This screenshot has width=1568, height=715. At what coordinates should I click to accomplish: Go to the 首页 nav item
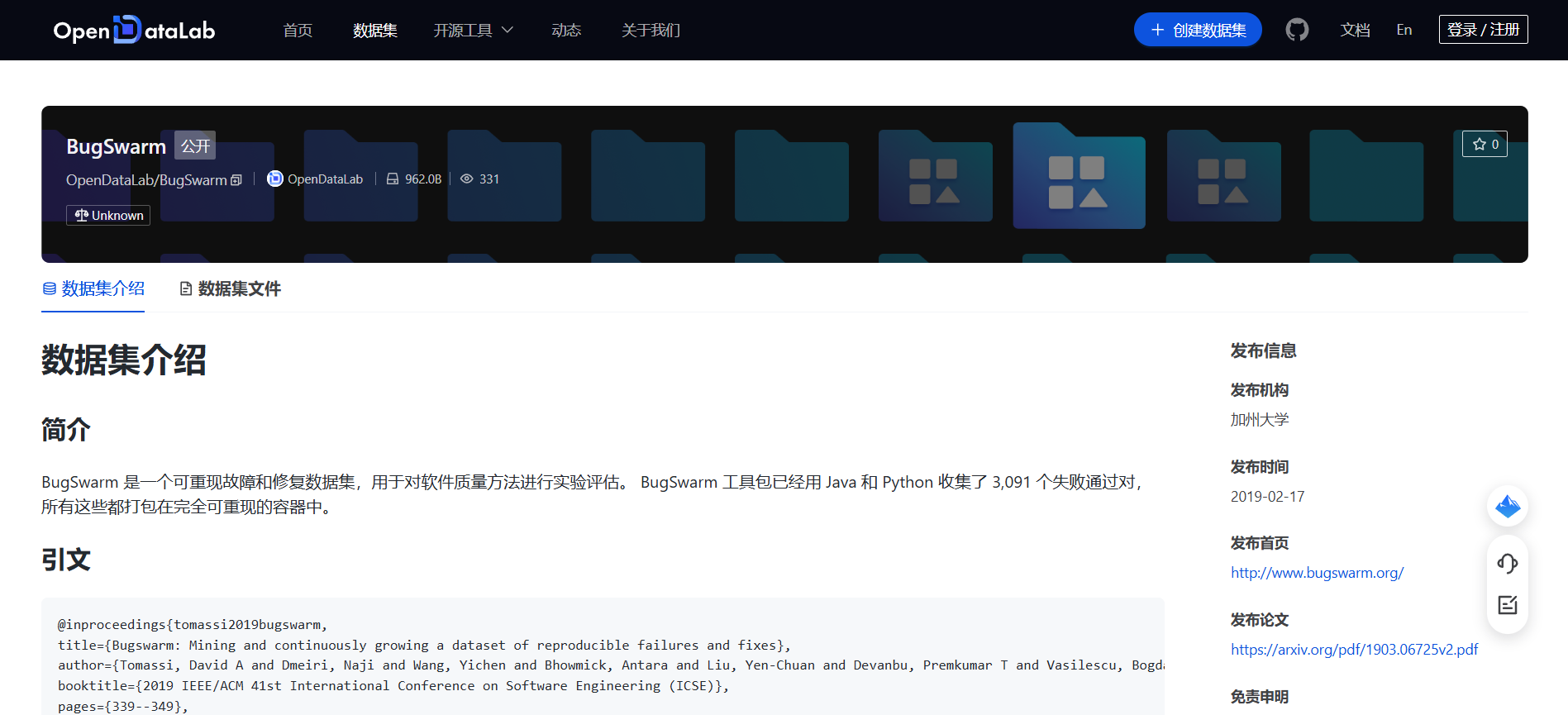298,30
